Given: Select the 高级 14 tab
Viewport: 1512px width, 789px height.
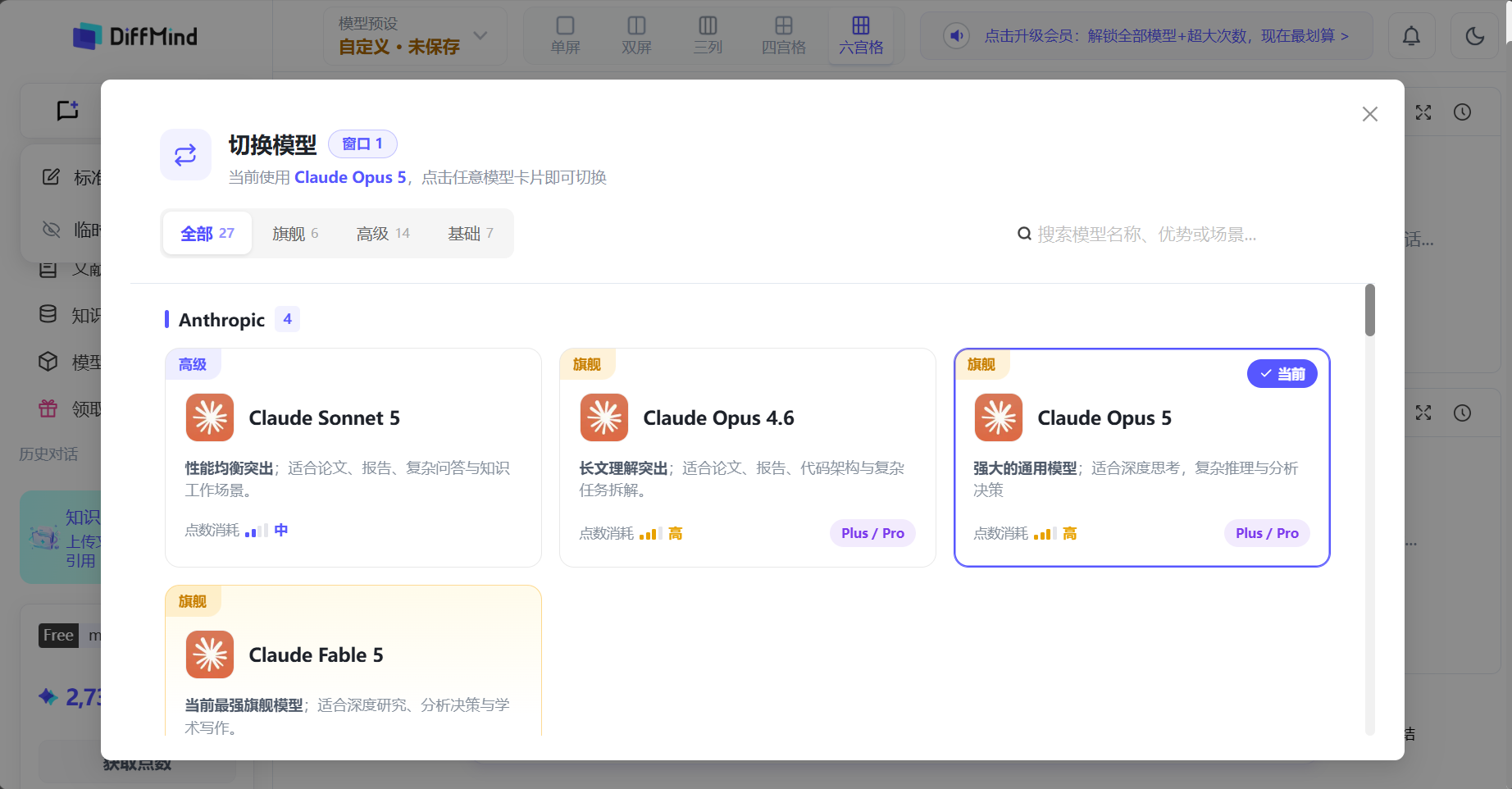Looking at the screenshot, I should tap(383, 234).
